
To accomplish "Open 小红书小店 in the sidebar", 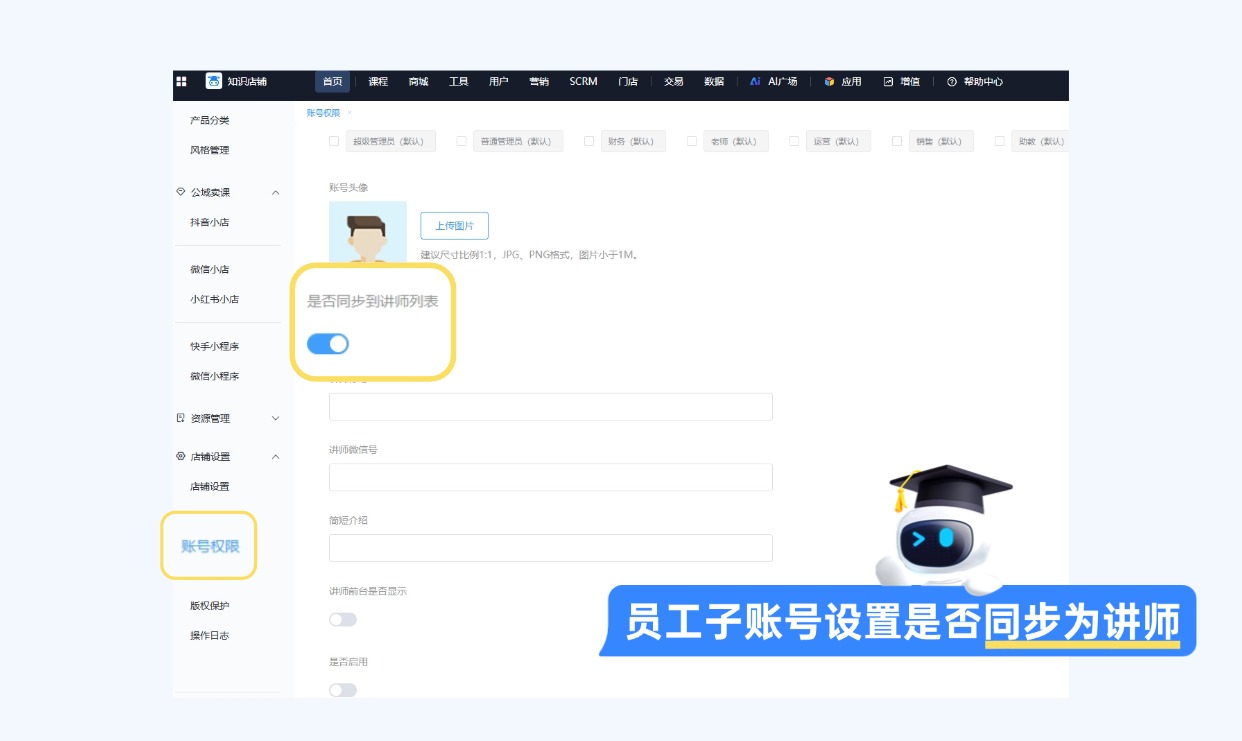I will (215, 299).
